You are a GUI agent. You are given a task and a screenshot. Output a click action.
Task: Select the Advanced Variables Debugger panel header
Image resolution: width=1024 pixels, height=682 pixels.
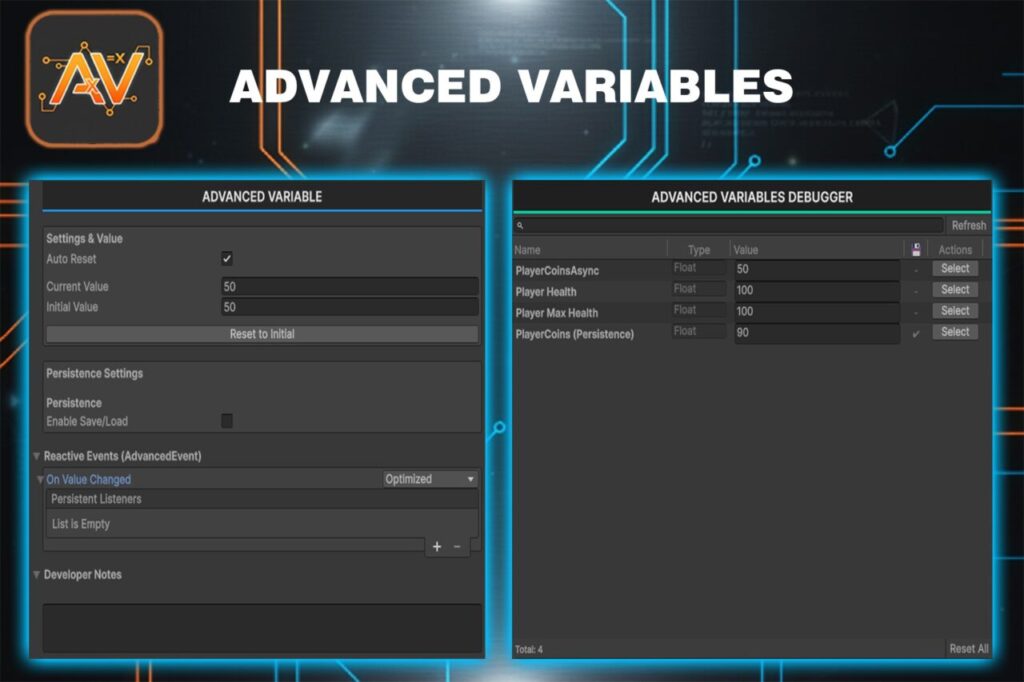750,196
